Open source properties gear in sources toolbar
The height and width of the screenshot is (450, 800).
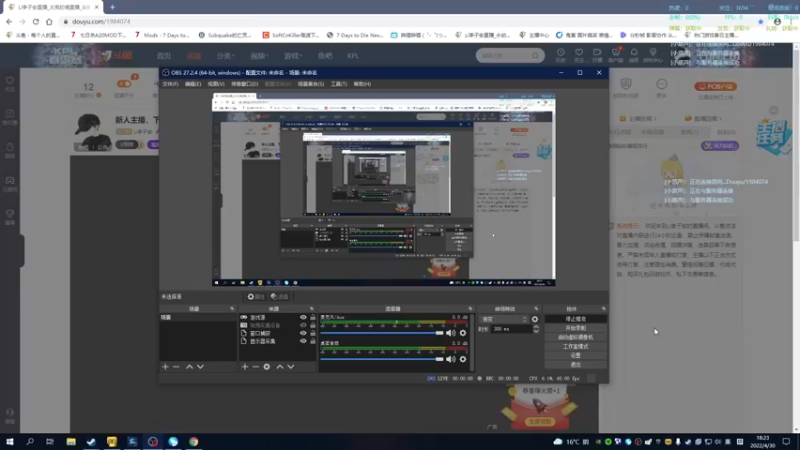267,366
